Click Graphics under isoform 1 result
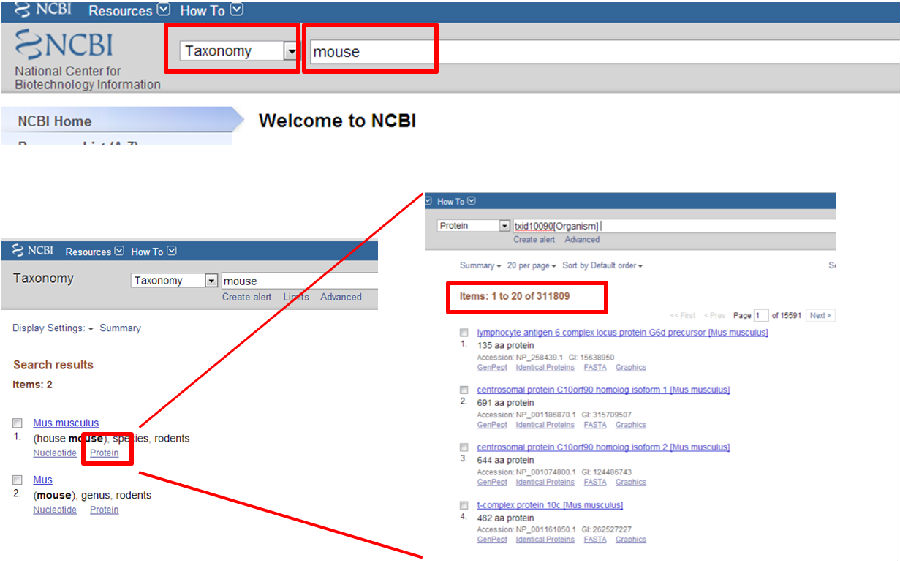This screenshot has width=900, height=561. pos(631,425)
